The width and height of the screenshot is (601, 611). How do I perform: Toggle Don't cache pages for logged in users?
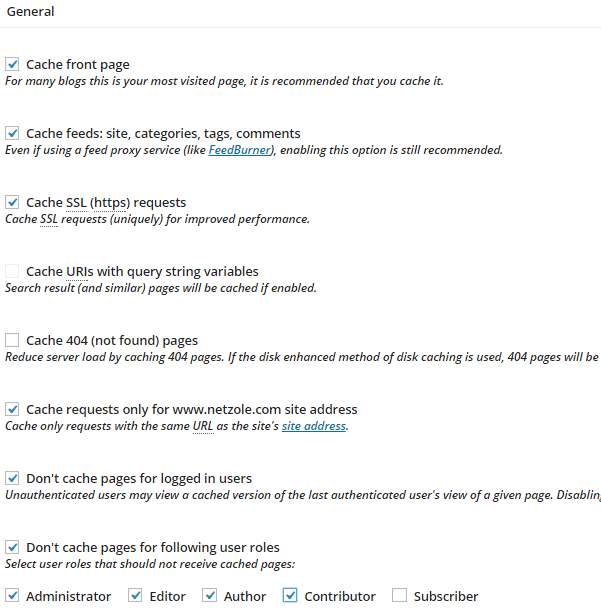(13, 478)
